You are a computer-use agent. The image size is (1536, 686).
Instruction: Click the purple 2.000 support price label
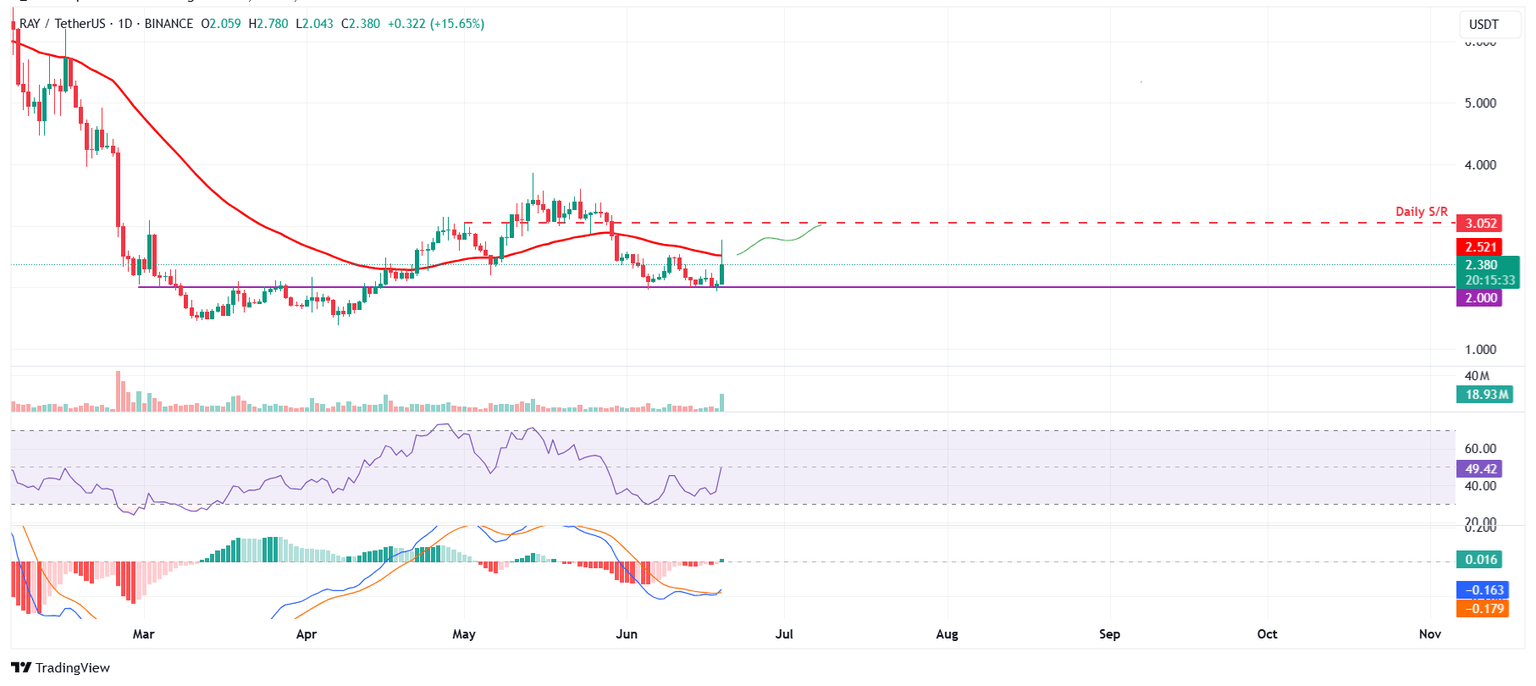coord(1478,298)
